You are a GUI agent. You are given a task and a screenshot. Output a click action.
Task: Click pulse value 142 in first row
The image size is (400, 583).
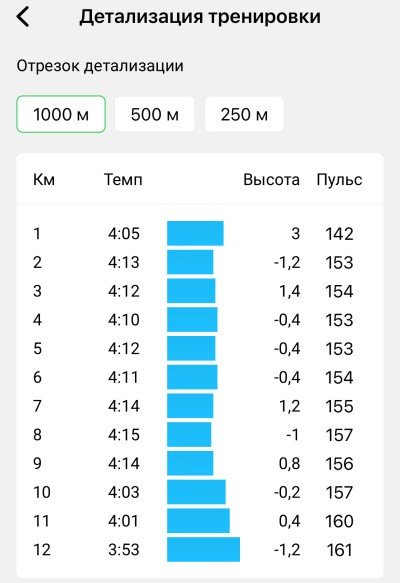click(x=339, y=234)
